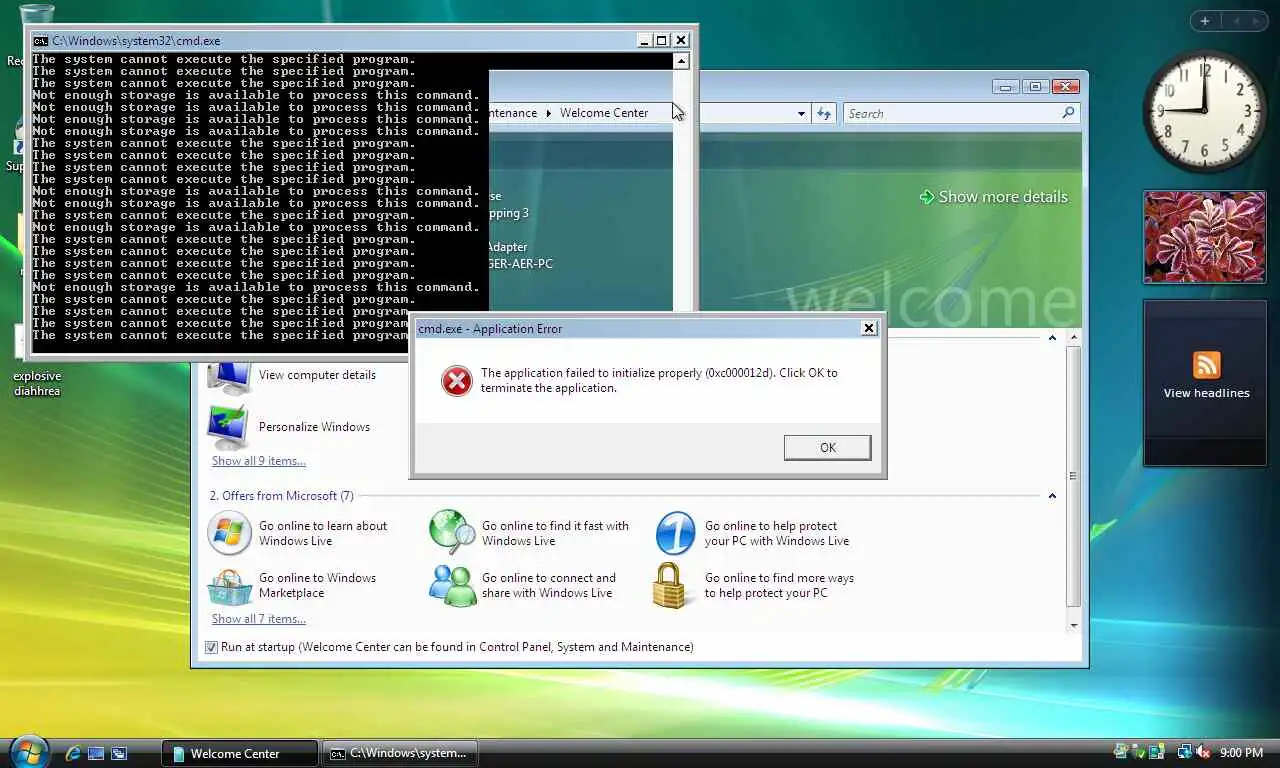The image size is (1280, 768).
Task: Click the muted volume tray icon
Action: pyautogui.click(x=1203, y=752)
